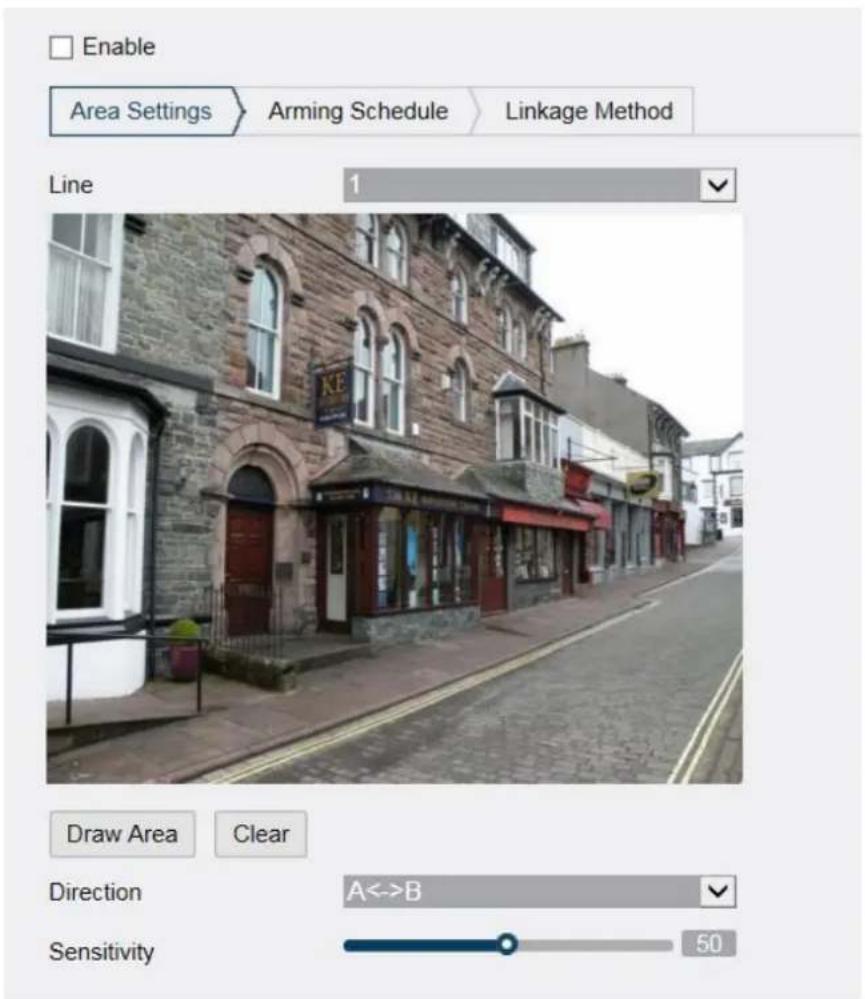The width and height of the screenshot is (865, 999).
Task: Click the Clear button
Action: pyautogui.click(x=261, y=834)
